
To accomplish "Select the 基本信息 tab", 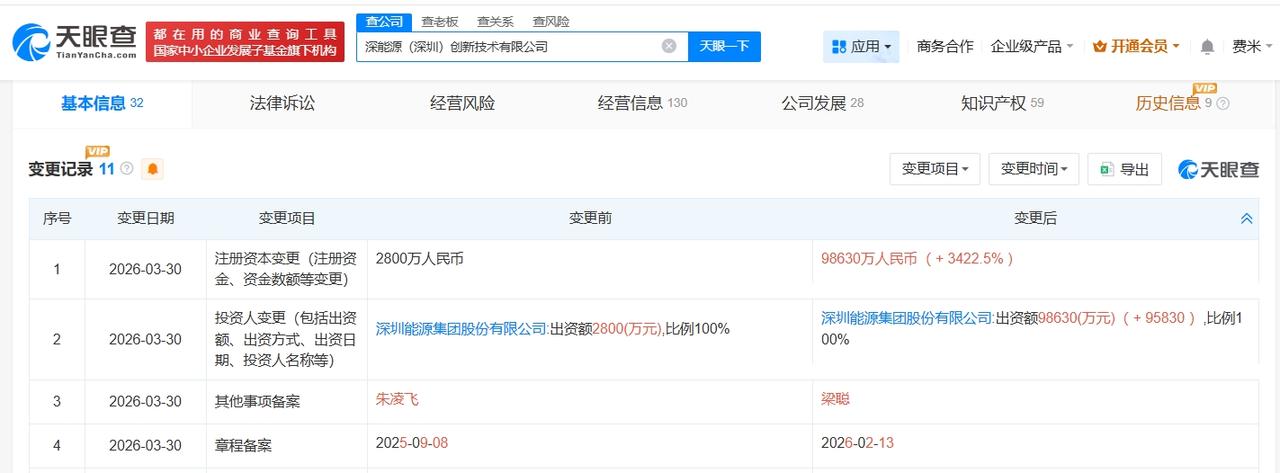I will [x=102, y=103].
